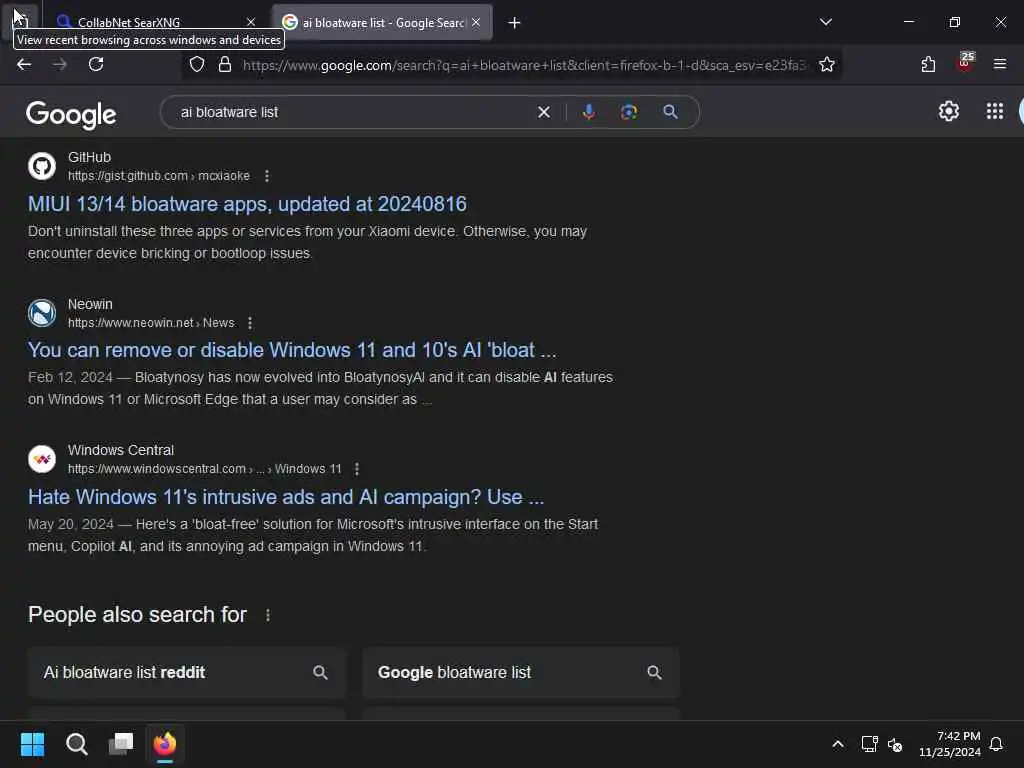Click the Firefox address bar URL
Screen dimensions: 1024x768
[524, 65]
